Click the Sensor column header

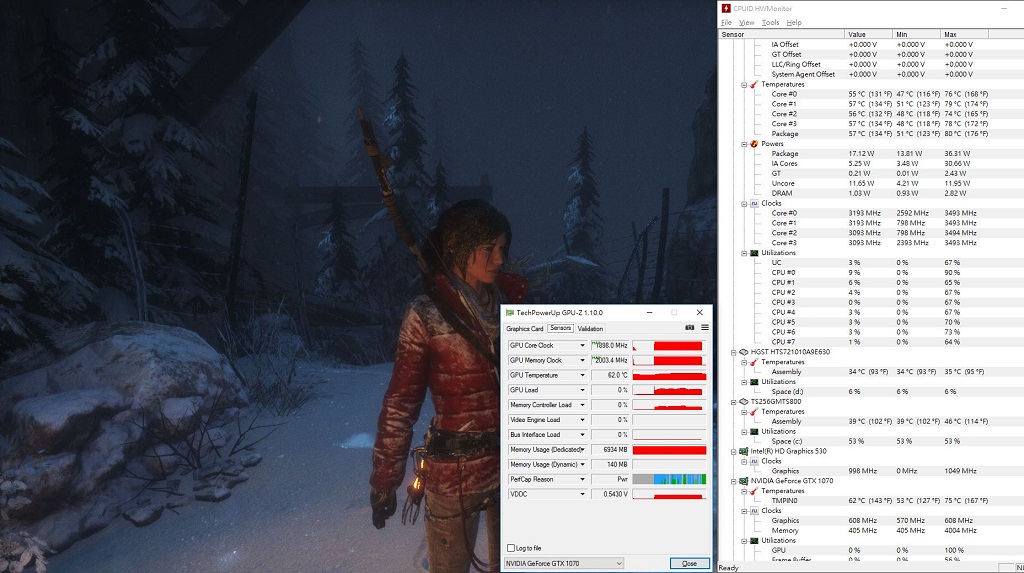[781, 34]
